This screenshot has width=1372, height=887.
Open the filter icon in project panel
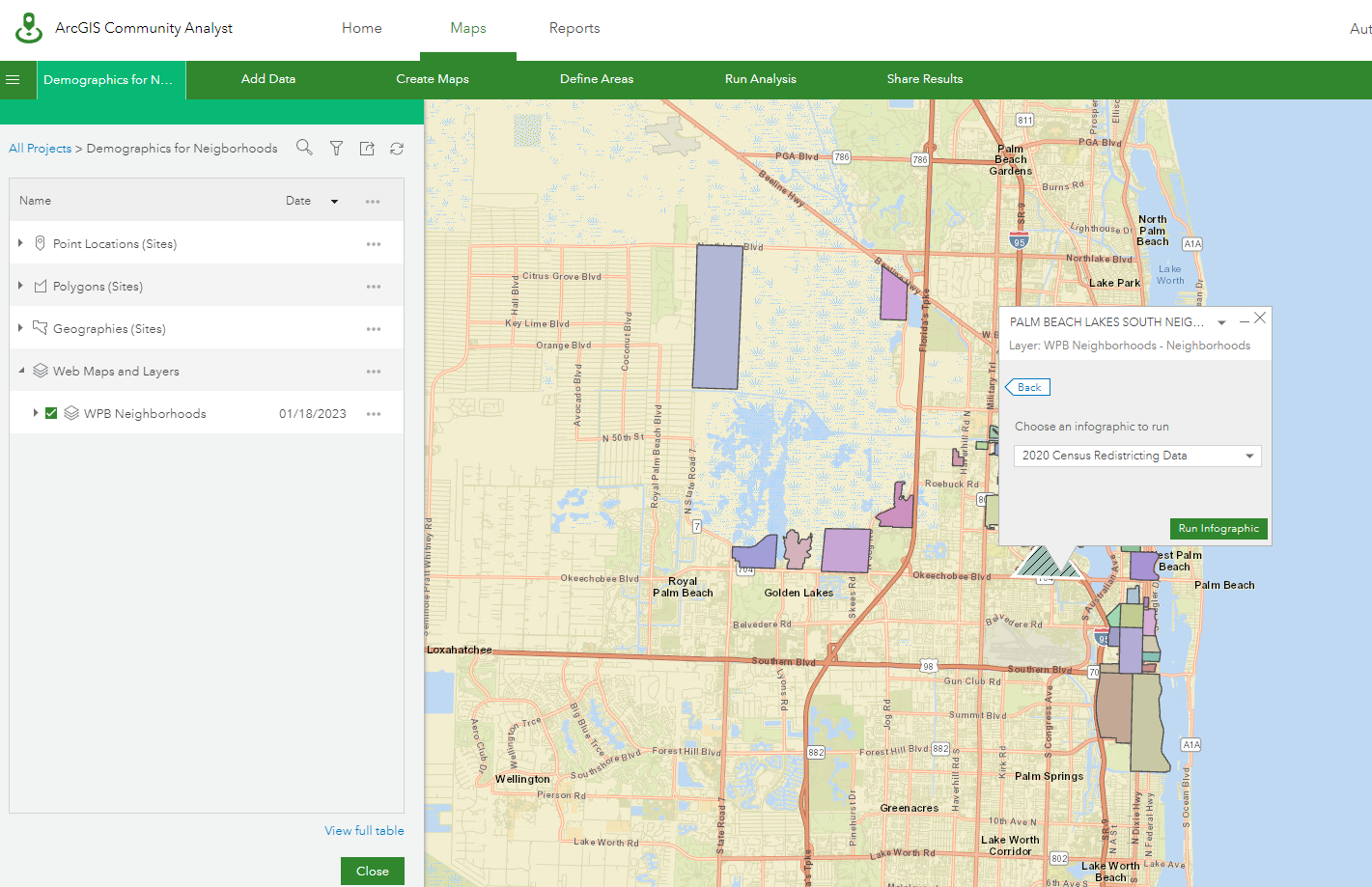coord(336,149)
